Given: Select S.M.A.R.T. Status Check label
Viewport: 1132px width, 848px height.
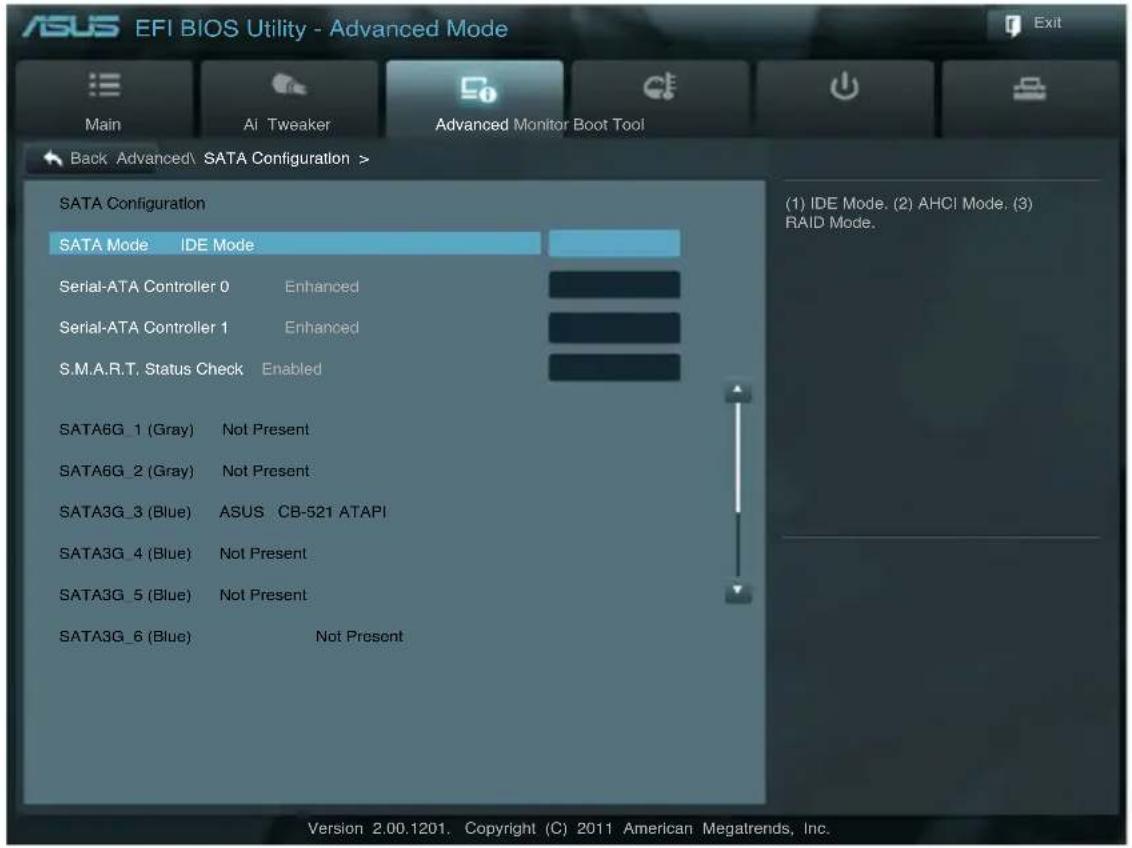Looking at the screenshot, I should point(151,369).
